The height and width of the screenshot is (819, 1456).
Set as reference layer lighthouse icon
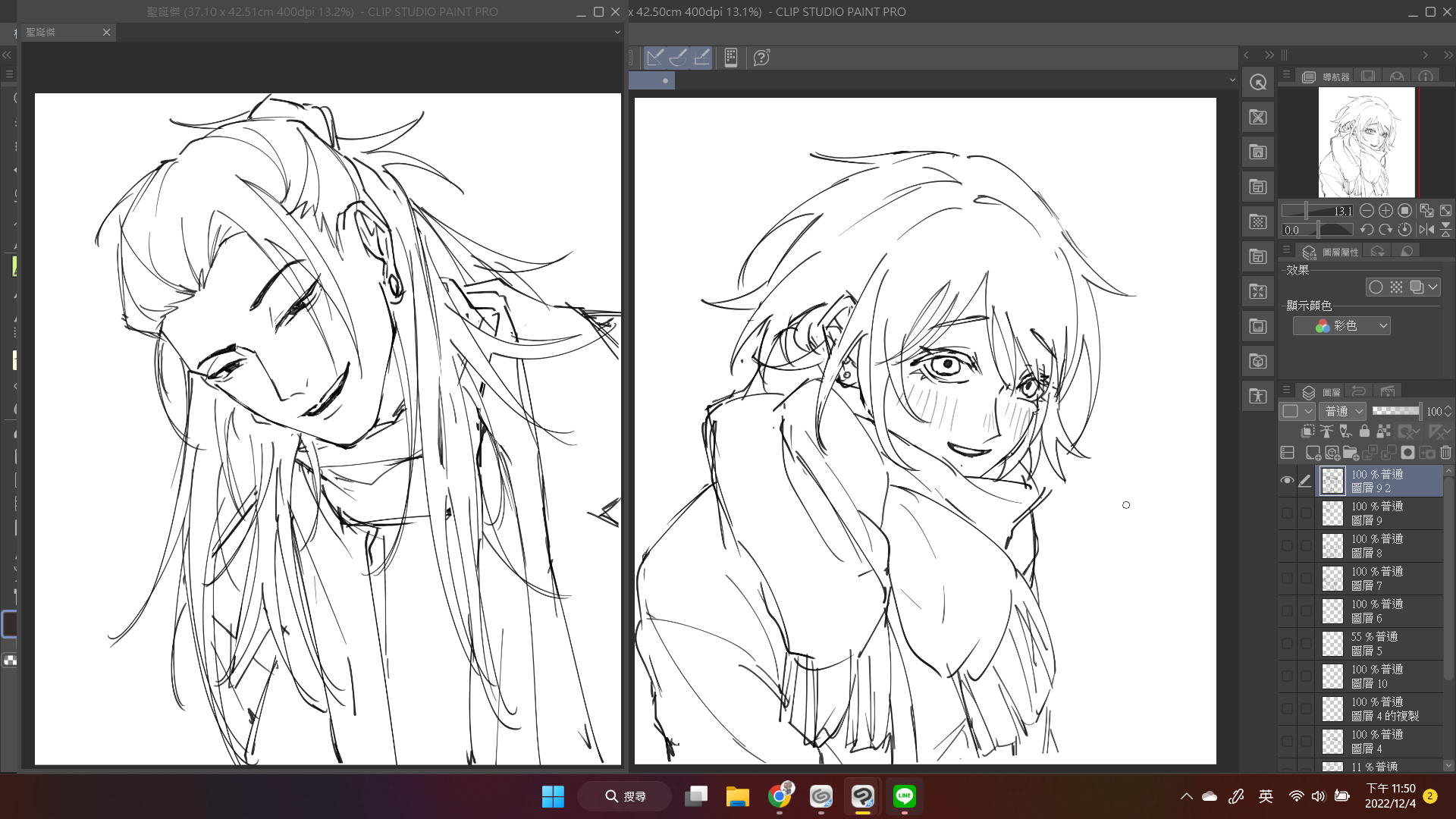pos(1326,431)
